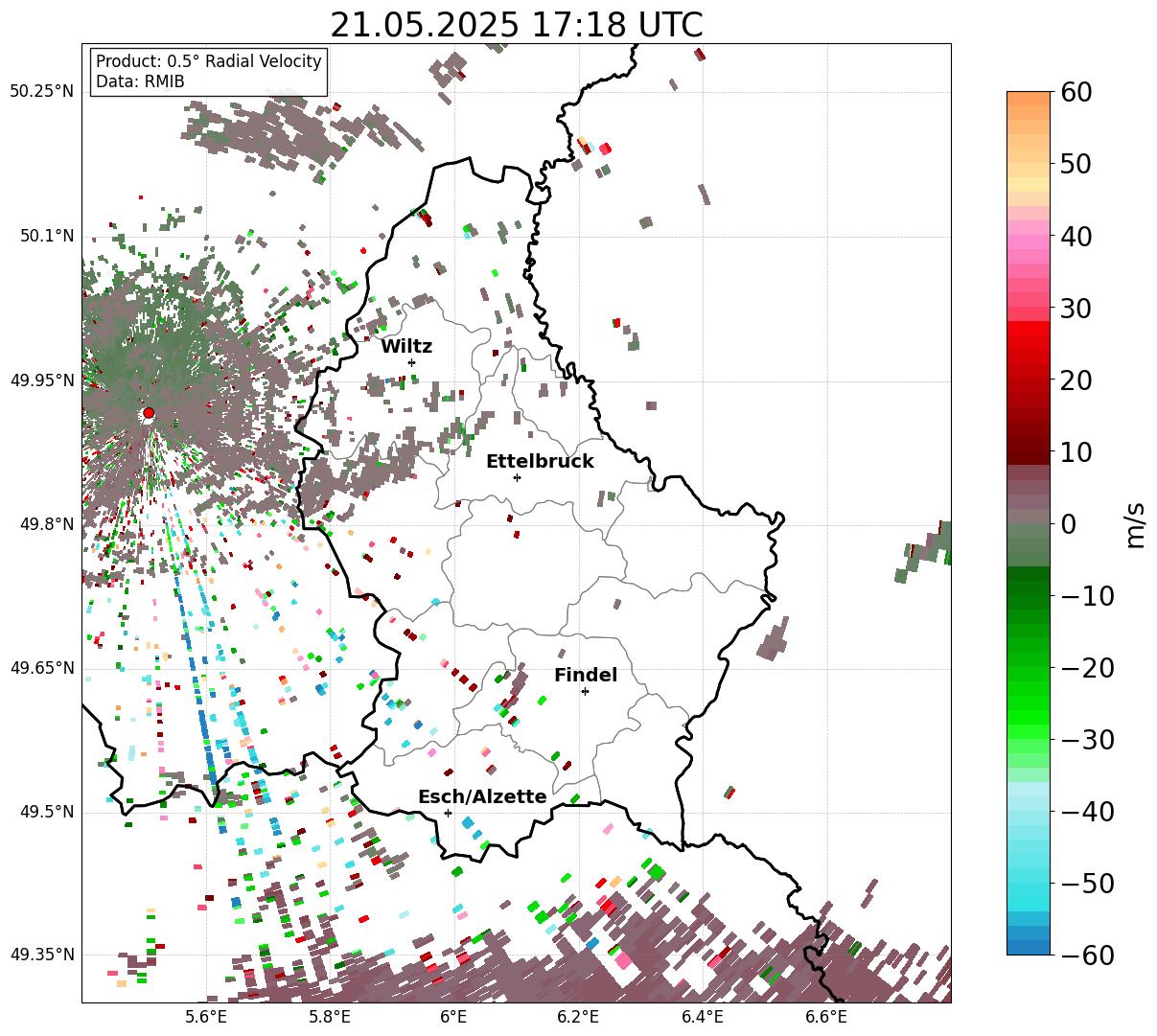Click the bright green colorbar segment near −25 m/s

[x=1029, y=702]
